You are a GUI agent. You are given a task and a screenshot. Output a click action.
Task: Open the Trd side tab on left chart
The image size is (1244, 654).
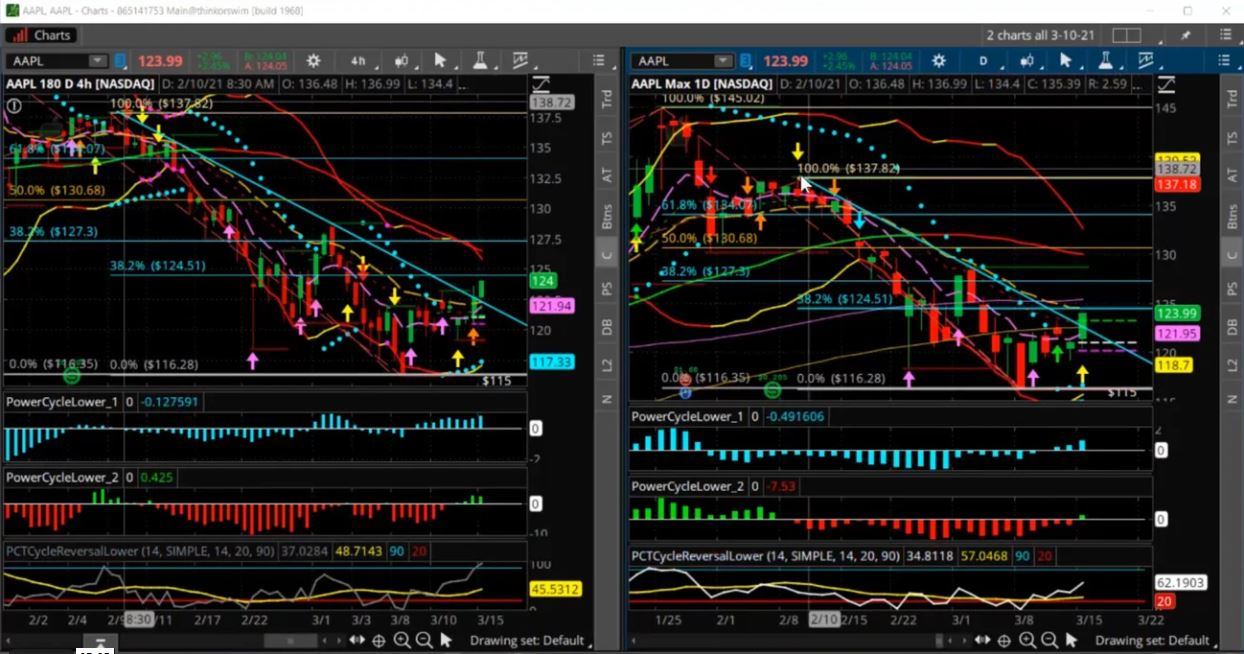tap(606, 99)
